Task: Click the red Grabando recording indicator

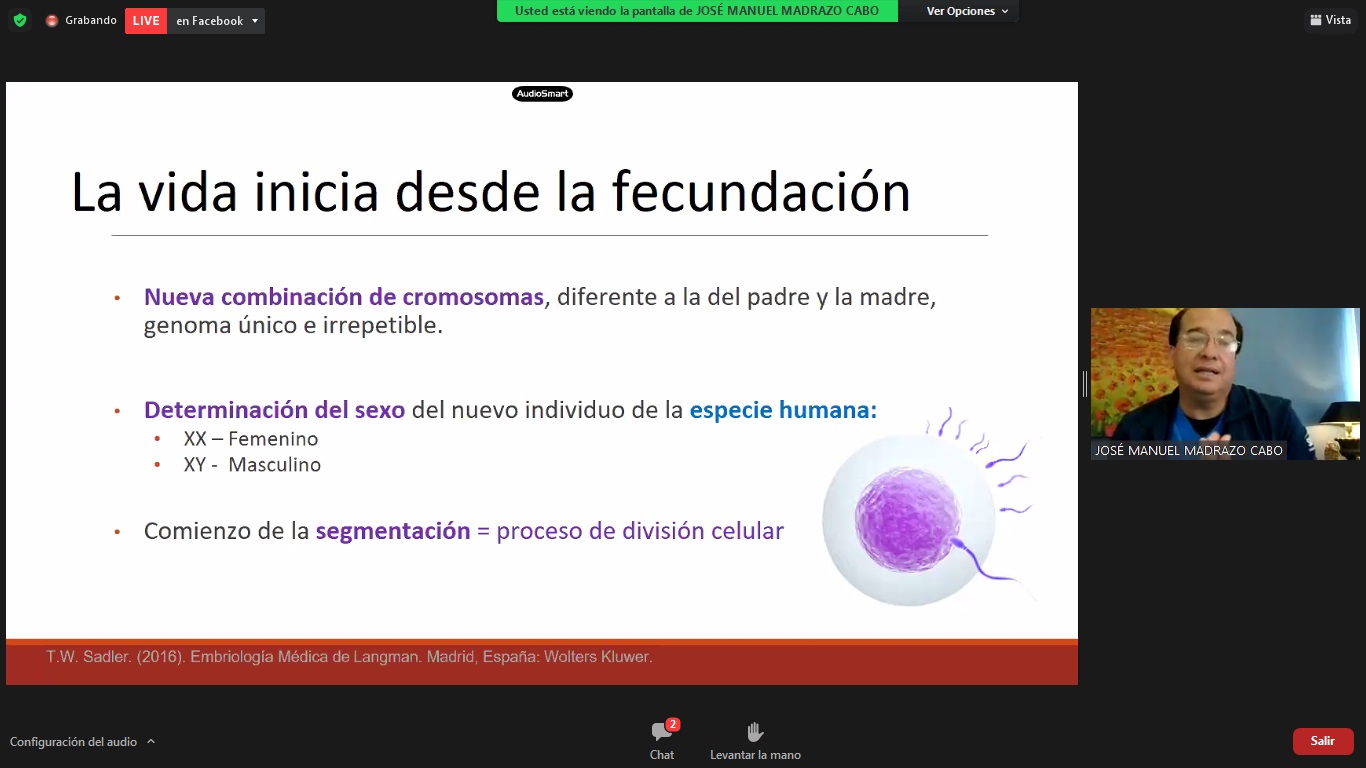Action: coord(81,20)
